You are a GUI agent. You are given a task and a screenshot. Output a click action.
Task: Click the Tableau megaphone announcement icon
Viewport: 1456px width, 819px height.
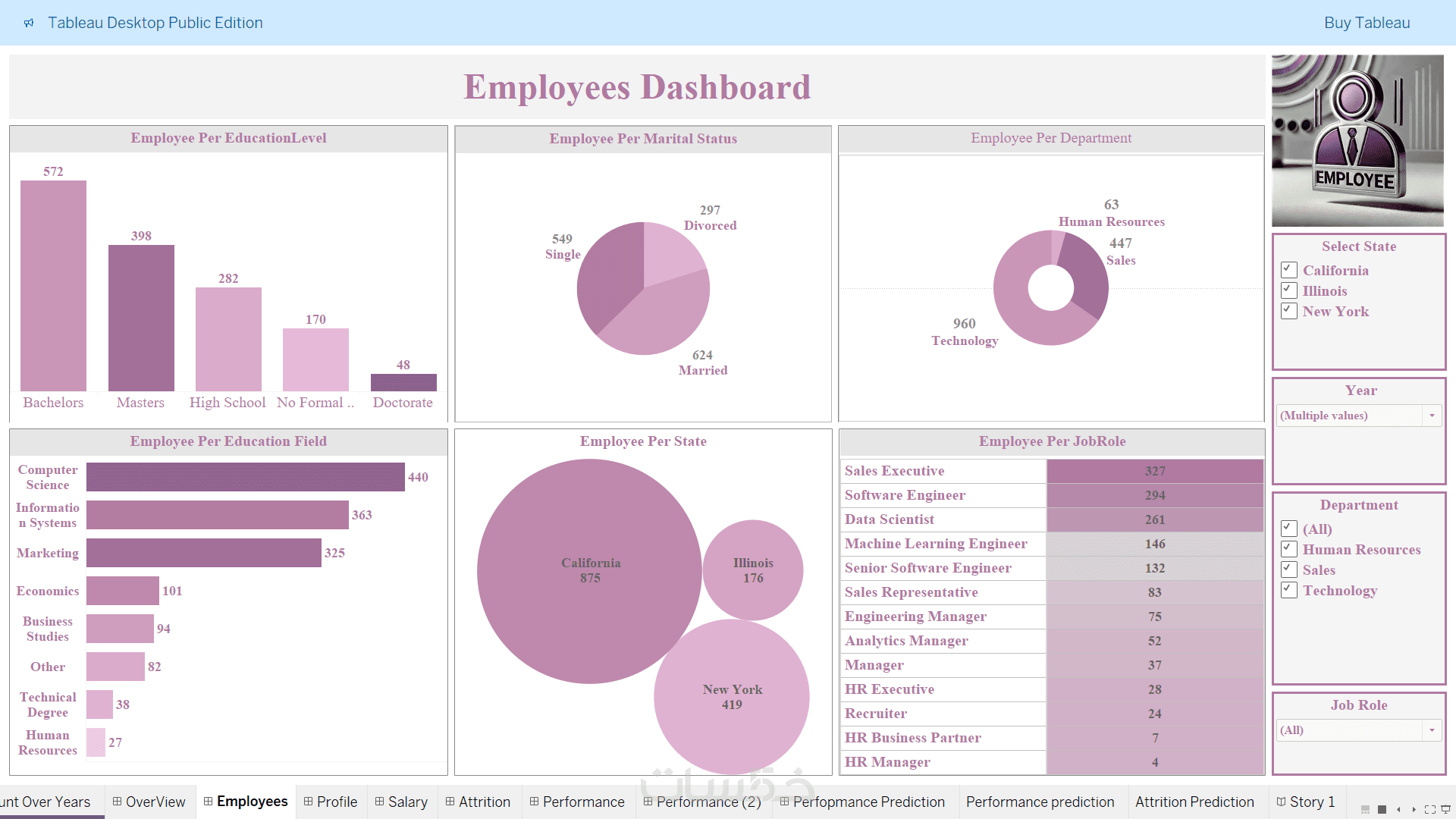(29, 23)
